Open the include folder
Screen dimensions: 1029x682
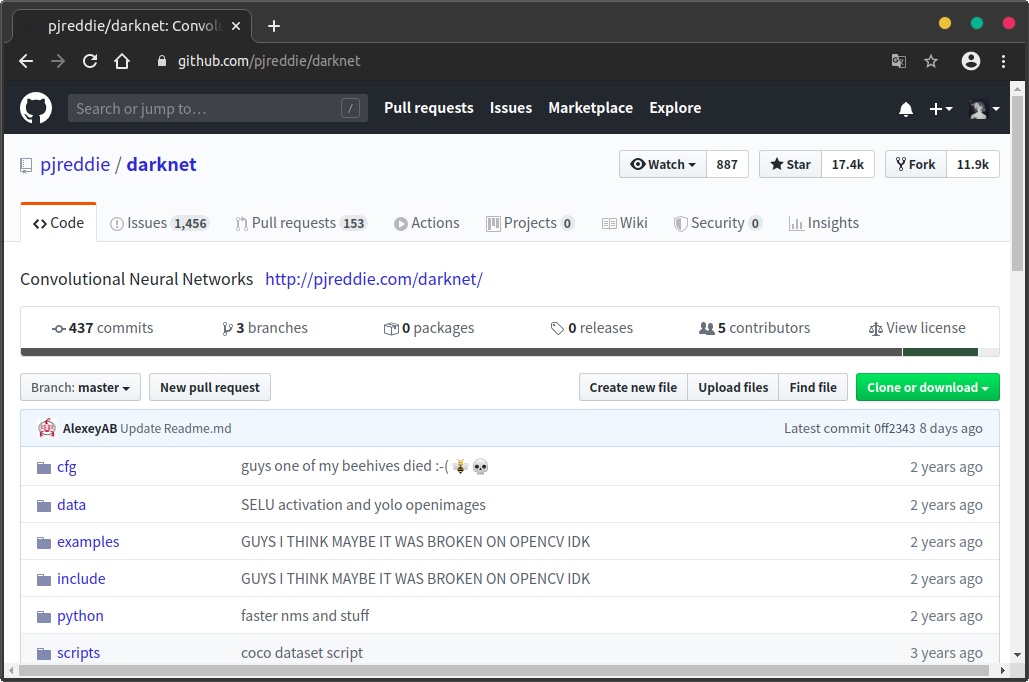pos(81,578)
